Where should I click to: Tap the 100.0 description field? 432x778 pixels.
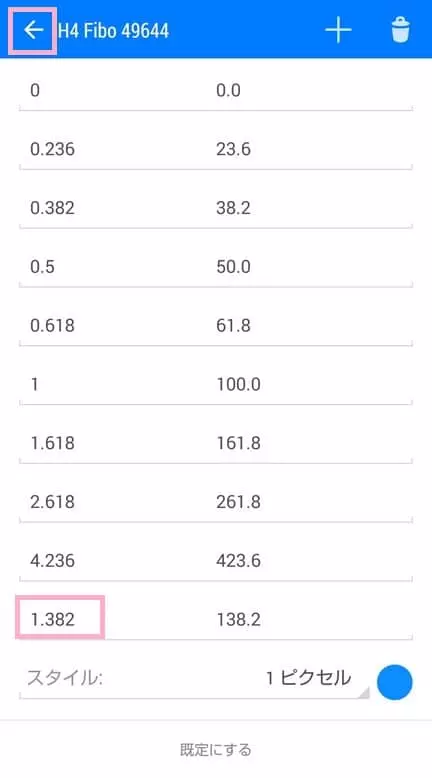coord(313,384)
